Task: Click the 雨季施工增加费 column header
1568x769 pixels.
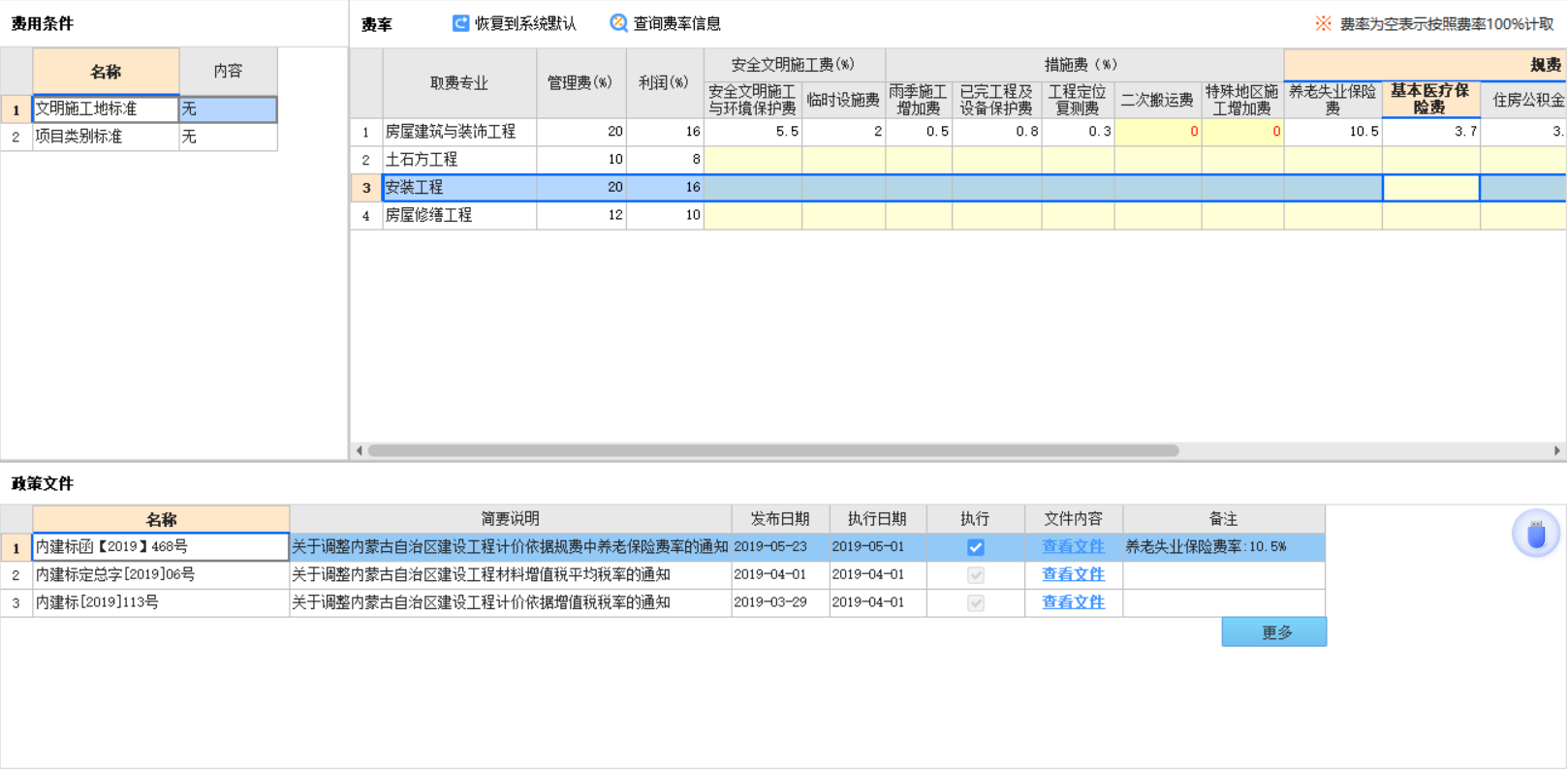Action: 919,100
